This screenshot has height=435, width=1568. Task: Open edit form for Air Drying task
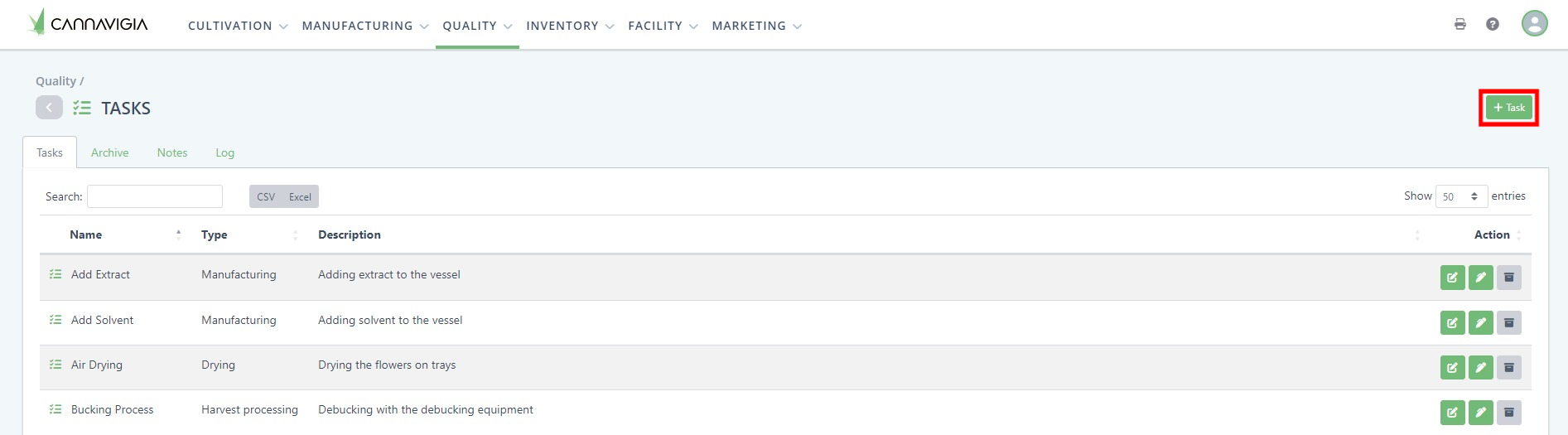pos(1453,367)
